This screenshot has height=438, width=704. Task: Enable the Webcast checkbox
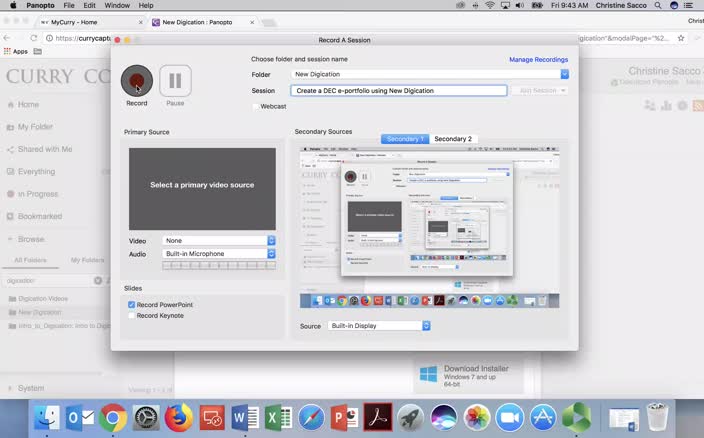pos(256,106)
